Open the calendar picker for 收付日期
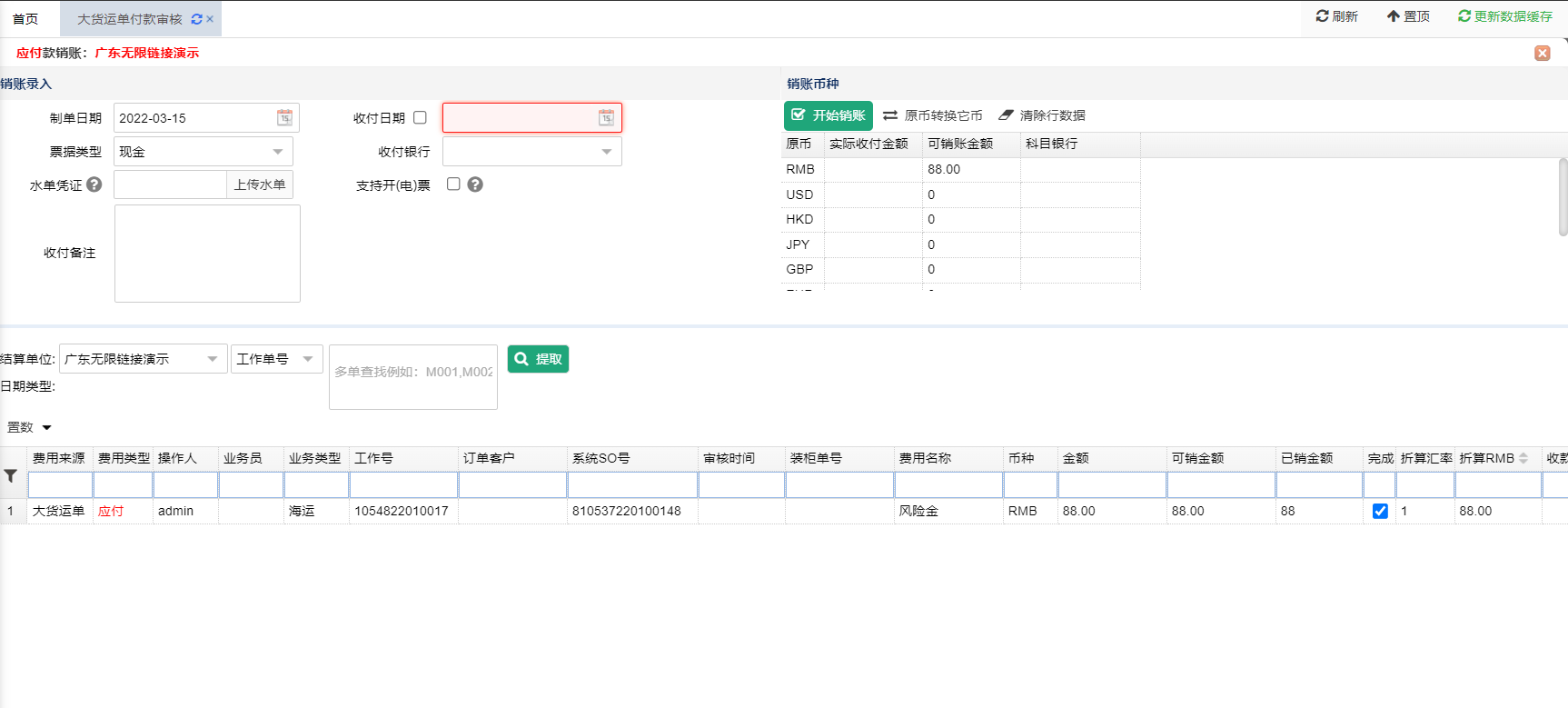The width and height of the screenshot is (1568, 708). (606, 118)
